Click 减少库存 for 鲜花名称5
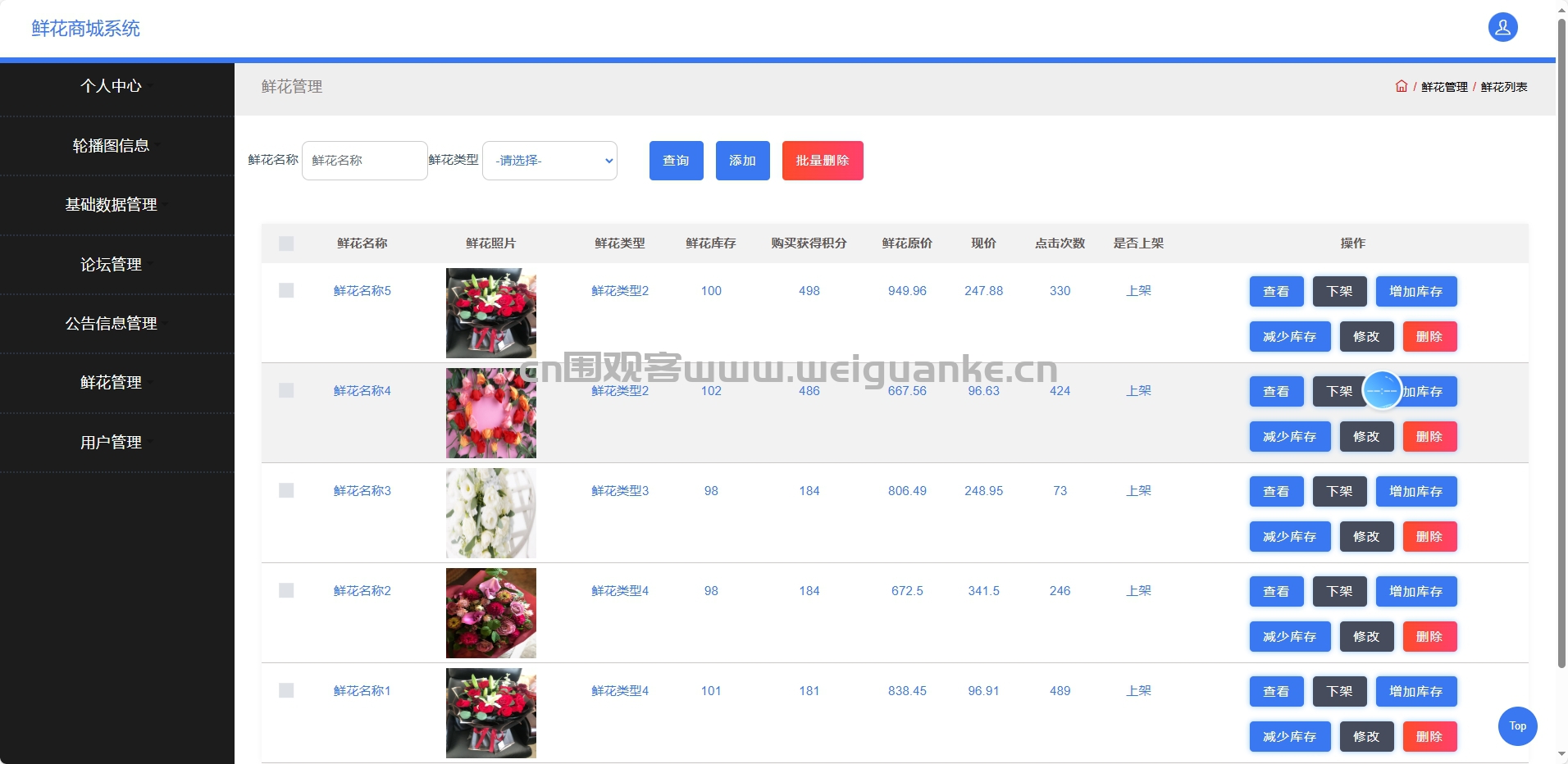The height and width of the screenshot is (764, 1568). pyautogui.click(x=1290, y=336)
